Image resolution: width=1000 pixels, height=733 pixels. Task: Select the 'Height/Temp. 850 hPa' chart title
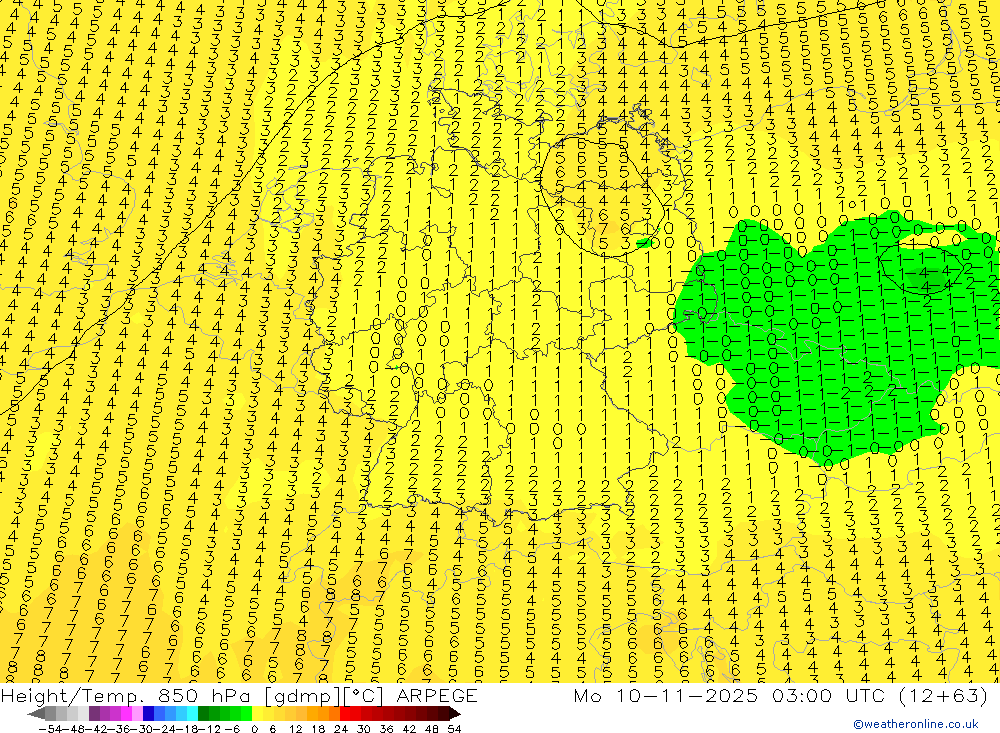127,695
